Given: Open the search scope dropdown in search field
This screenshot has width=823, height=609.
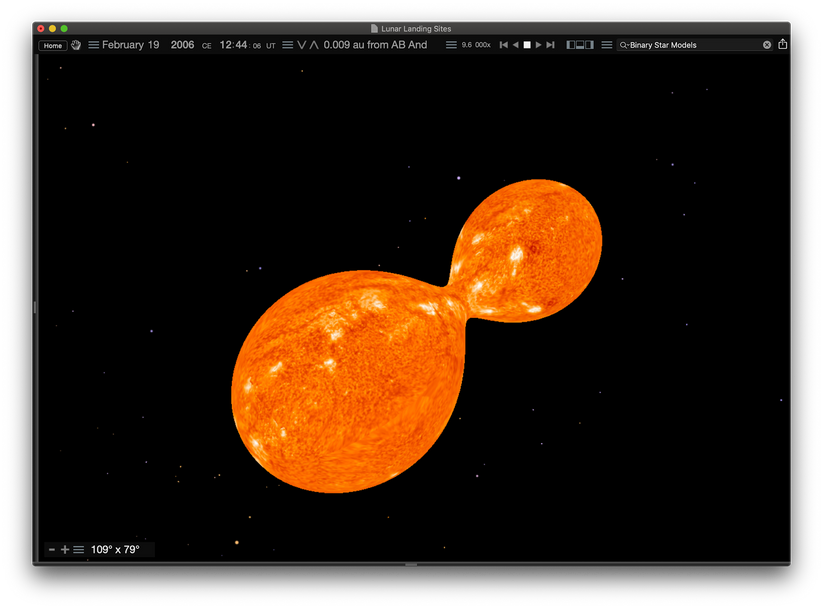Looking at the screenshot, I should [x=624, y=45].
